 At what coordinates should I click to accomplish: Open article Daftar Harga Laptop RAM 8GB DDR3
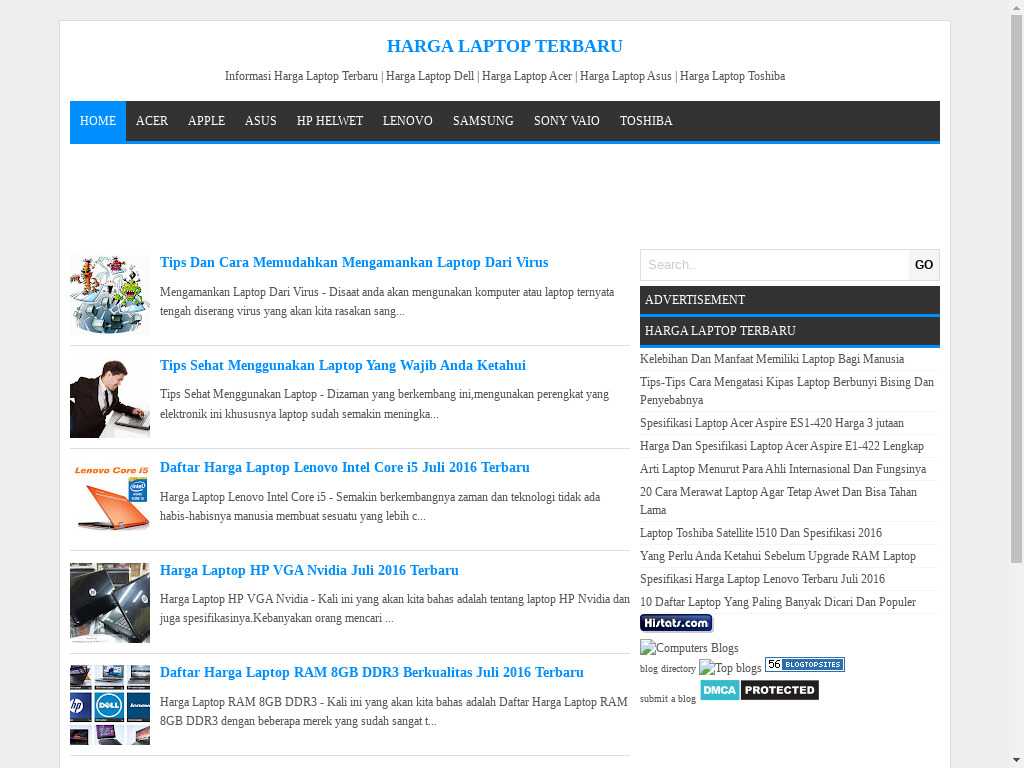point(372,673)
